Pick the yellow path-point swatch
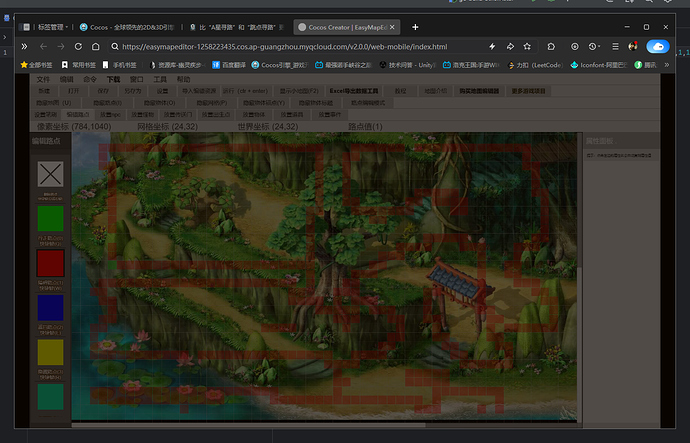 coord(51,352)
